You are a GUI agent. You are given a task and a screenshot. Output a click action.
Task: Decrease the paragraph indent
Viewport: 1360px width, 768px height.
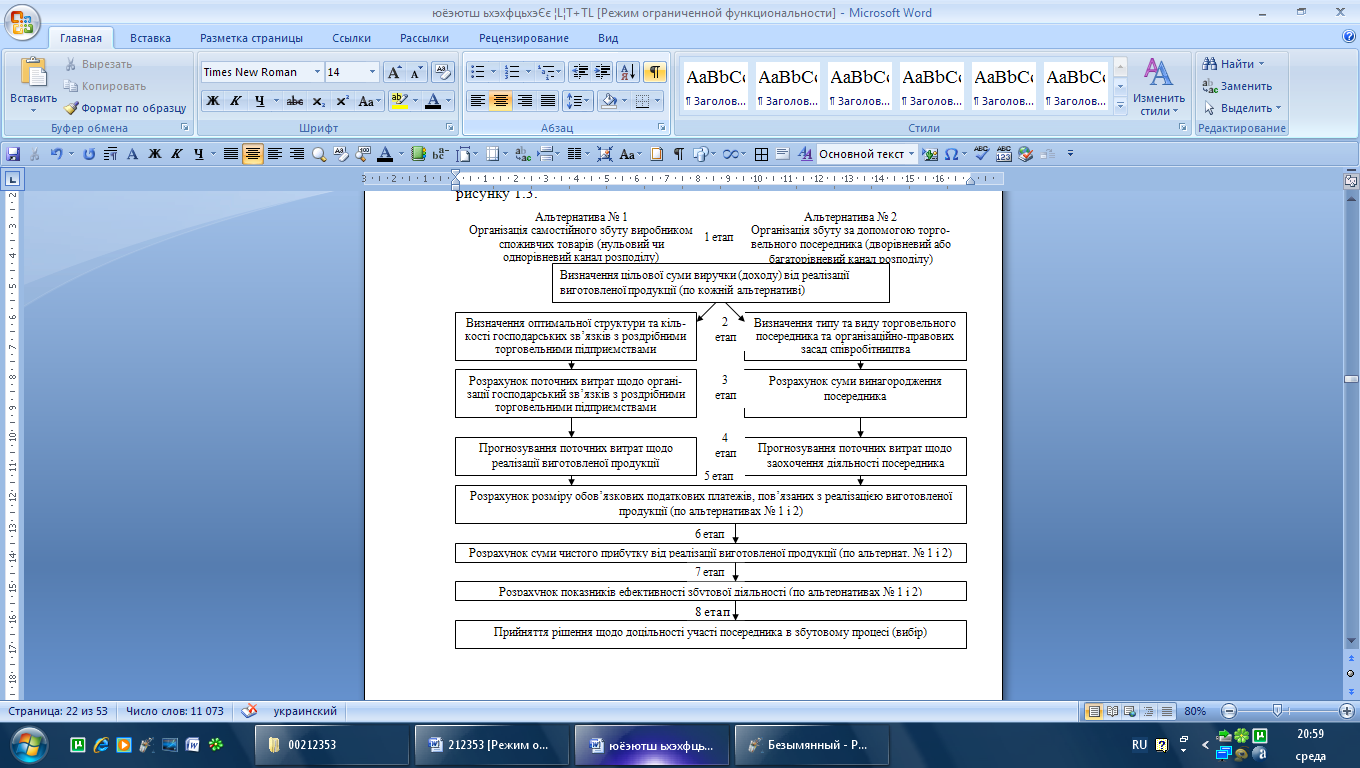point(579,72)
